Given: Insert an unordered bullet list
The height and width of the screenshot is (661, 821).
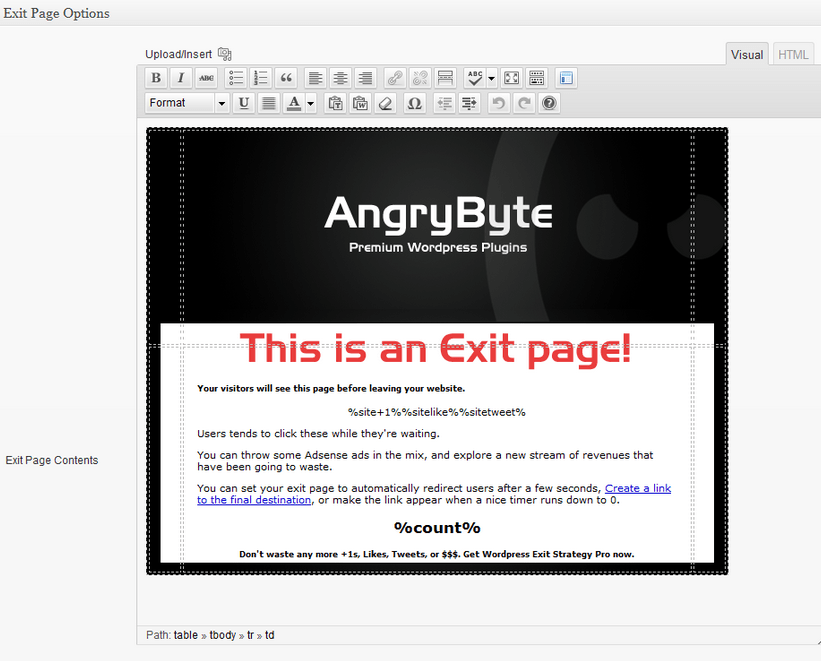Looking at the screenshot, I should pyautogui.click(x=236, y=78).
